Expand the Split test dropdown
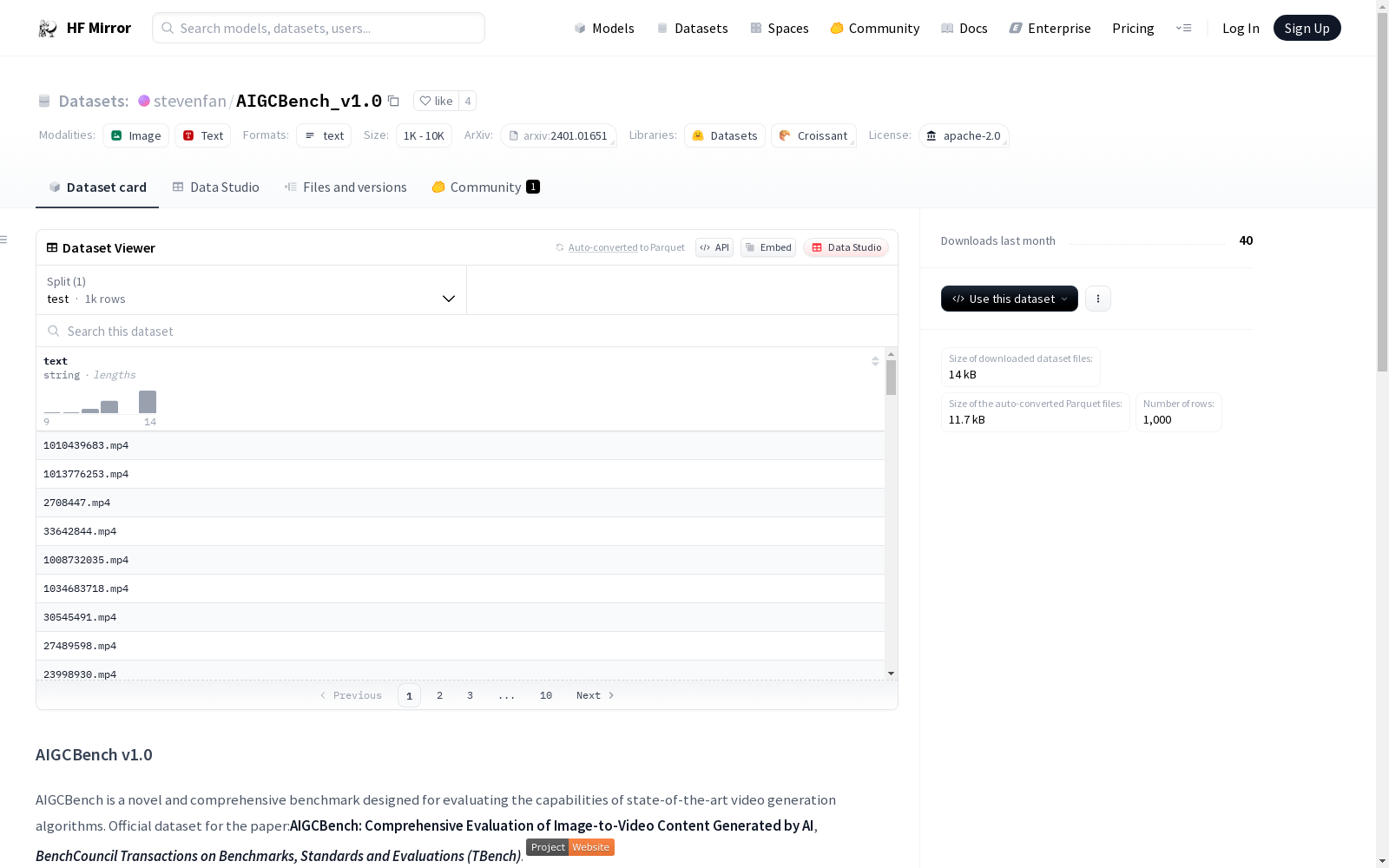 (x=252, y=290)
